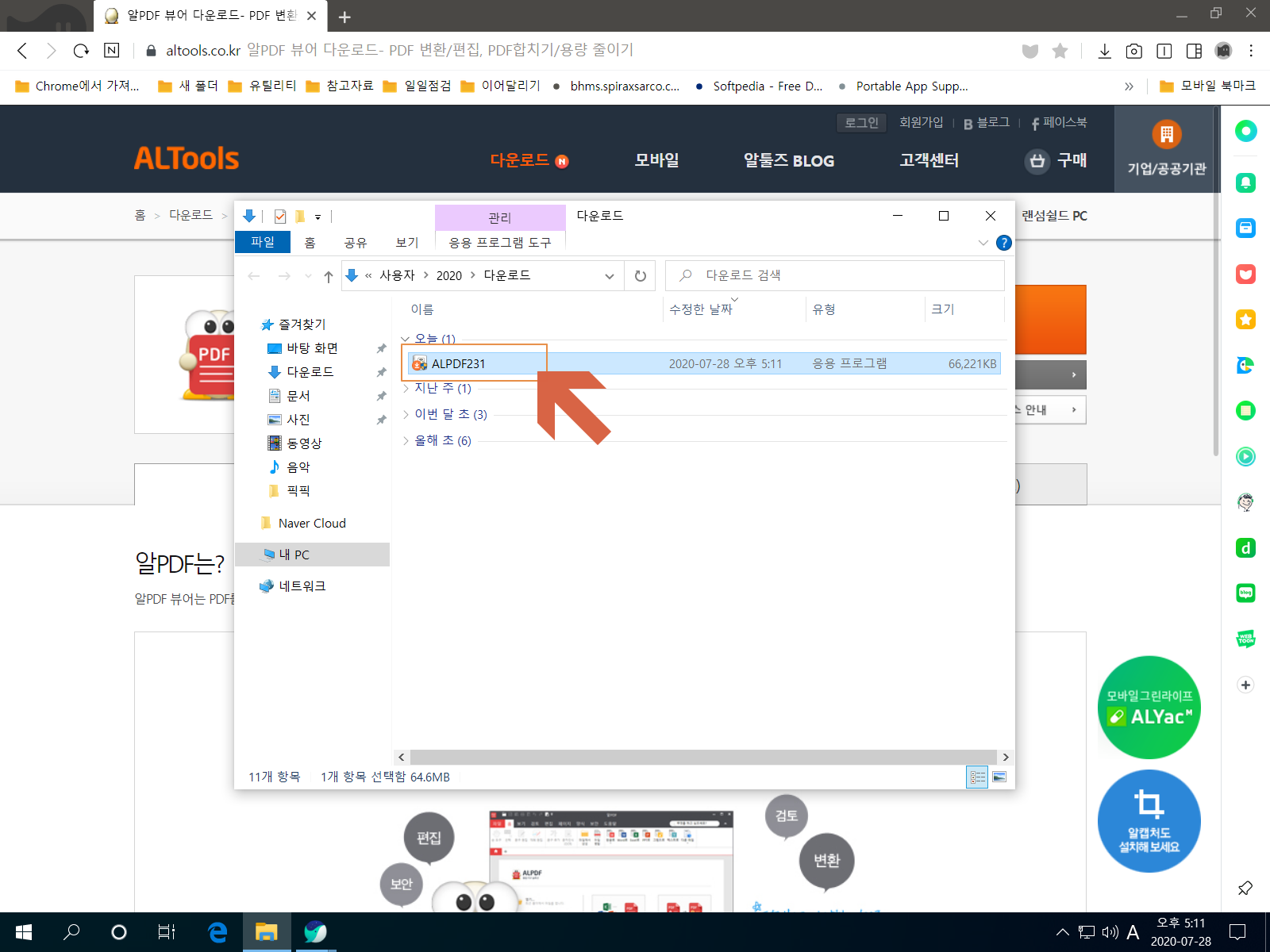Click the 다운로드 검색 search field
Viewport: 1270px width, 952px height.
[x=835, y=275]
